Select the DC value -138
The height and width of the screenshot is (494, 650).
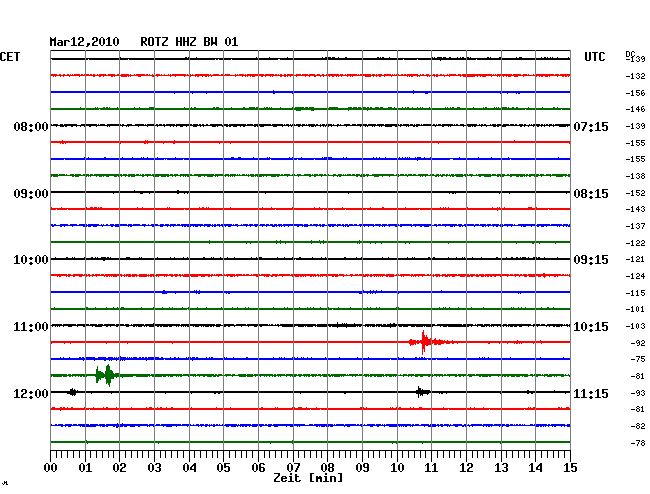tap(635, 176)
